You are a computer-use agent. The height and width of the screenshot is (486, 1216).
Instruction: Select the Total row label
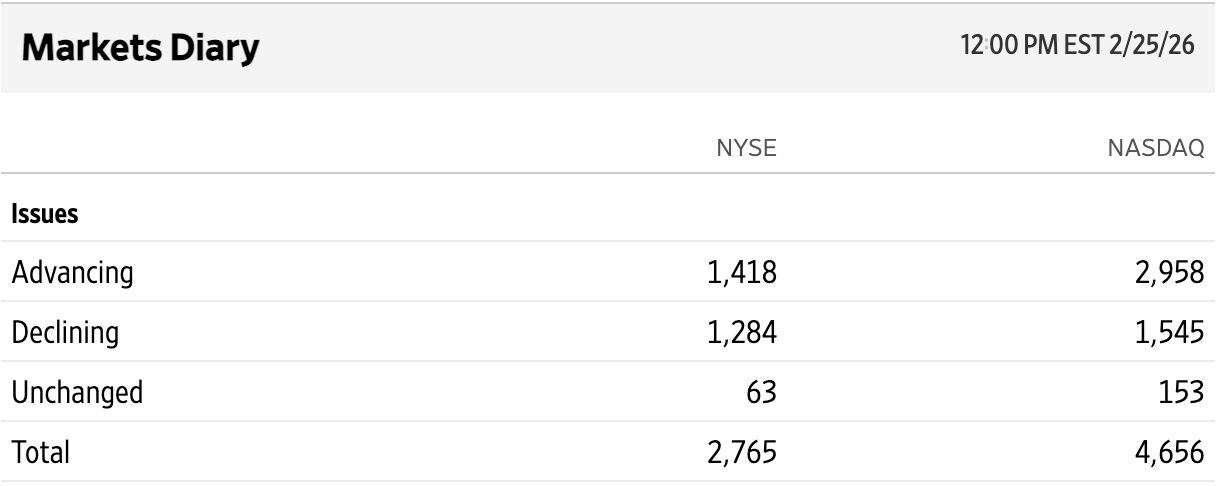point(40,452)
